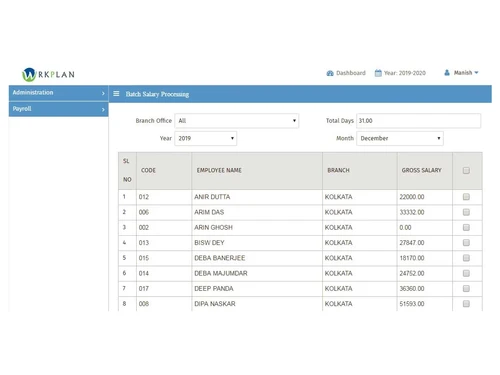Click employee name BISW DEY
This screenshot has height=375, width=500.
[209, 243]
